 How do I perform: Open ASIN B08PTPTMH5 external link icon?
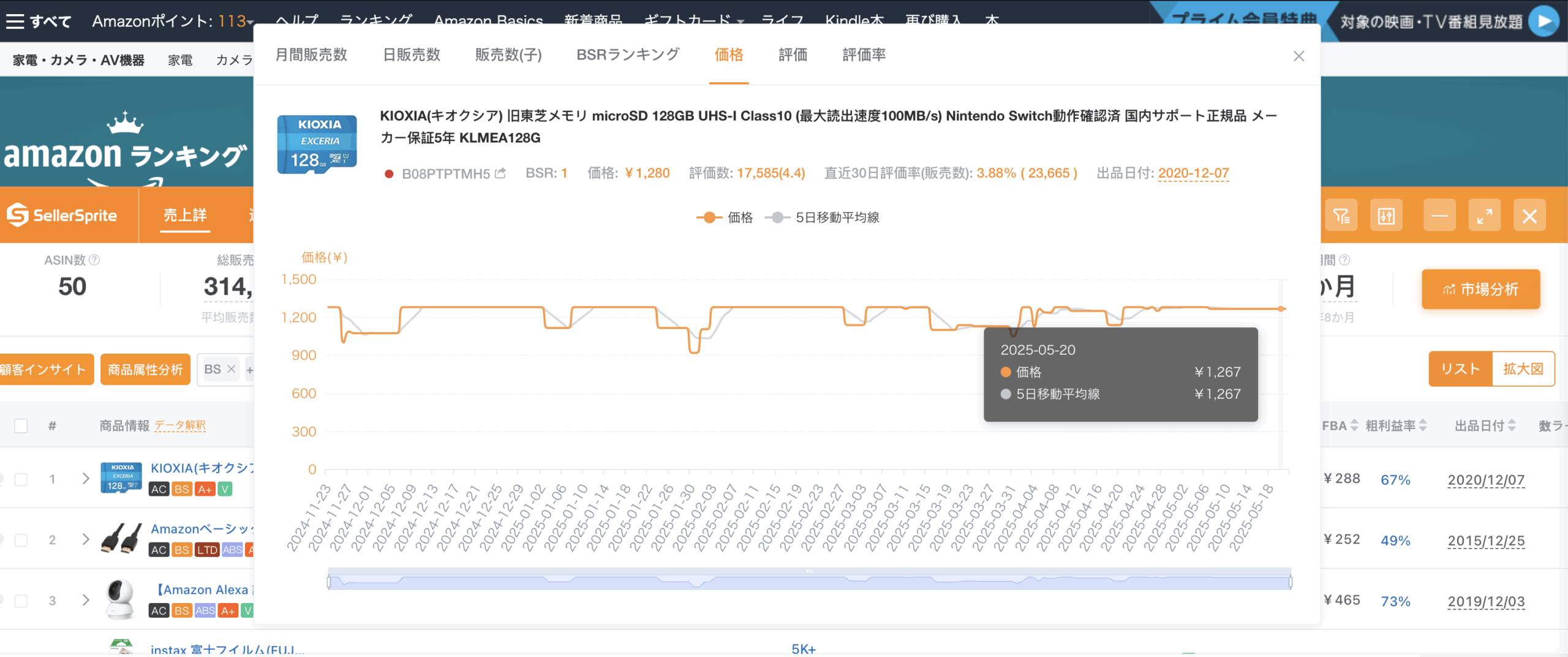(x=500, y=173)
